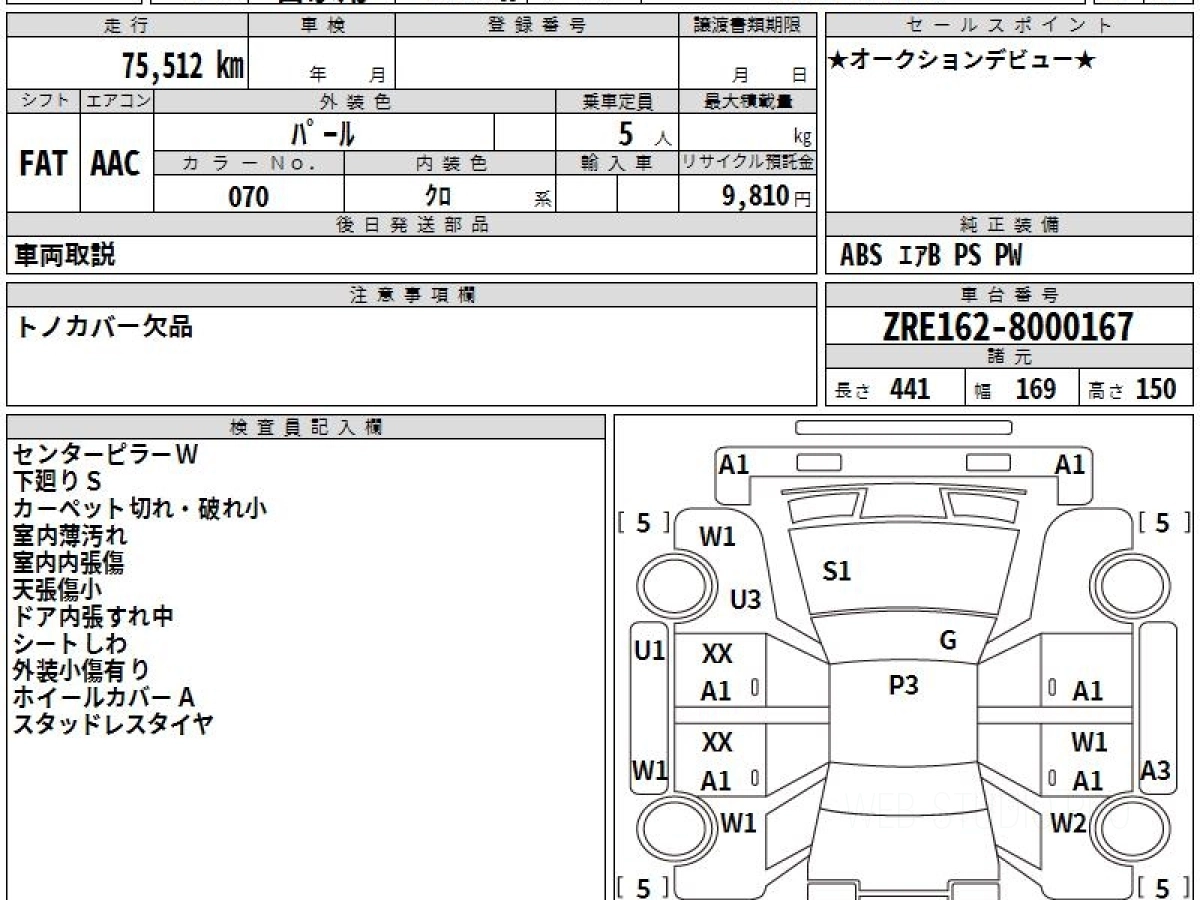Click the 75,512 km mileage value
The image size is (1200, 900).
click(182, 66)
